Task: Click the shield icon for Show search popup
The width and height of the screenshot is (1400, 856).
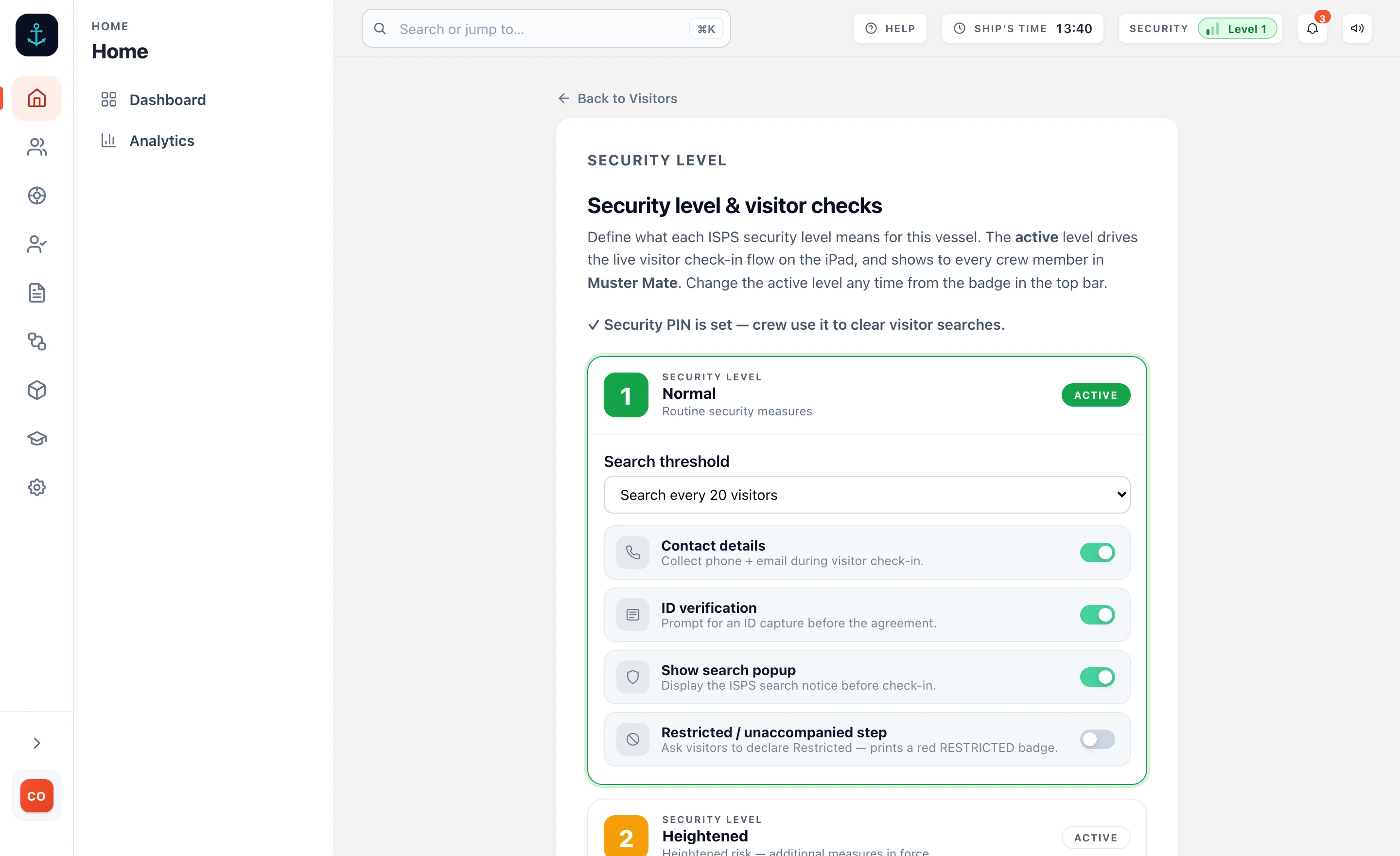Action: (x=633, y=677)
